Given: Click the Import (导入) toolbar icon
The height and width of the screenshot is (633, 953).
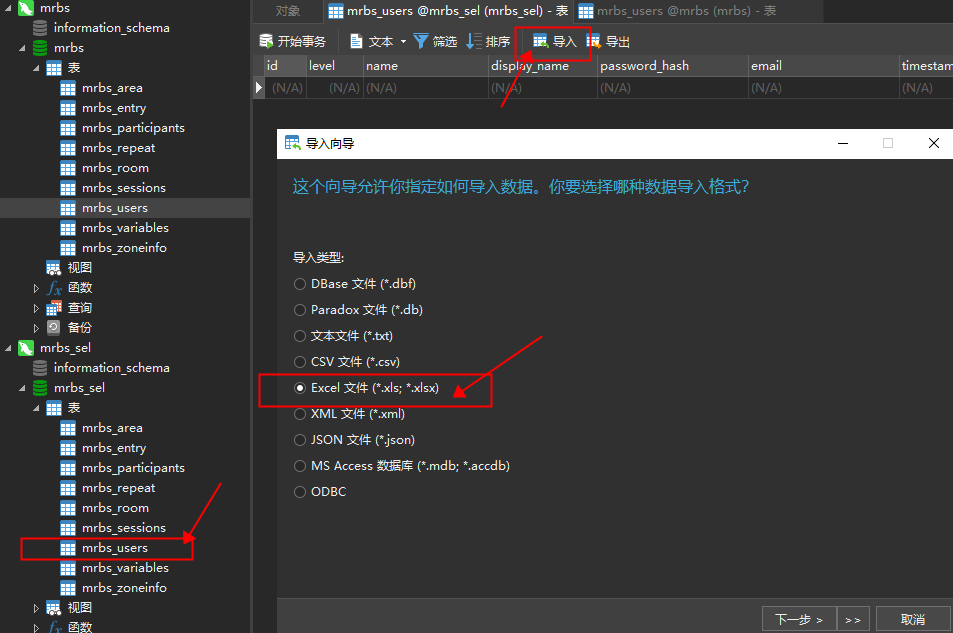Looking at the screenshot, I should click(x=540, y=41).
